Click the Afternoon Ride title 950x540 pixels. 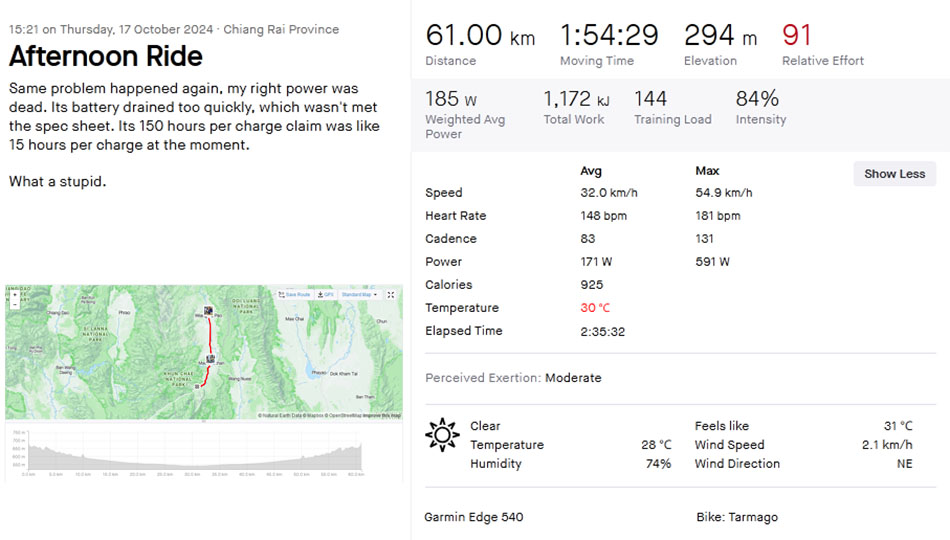point(105,56)
